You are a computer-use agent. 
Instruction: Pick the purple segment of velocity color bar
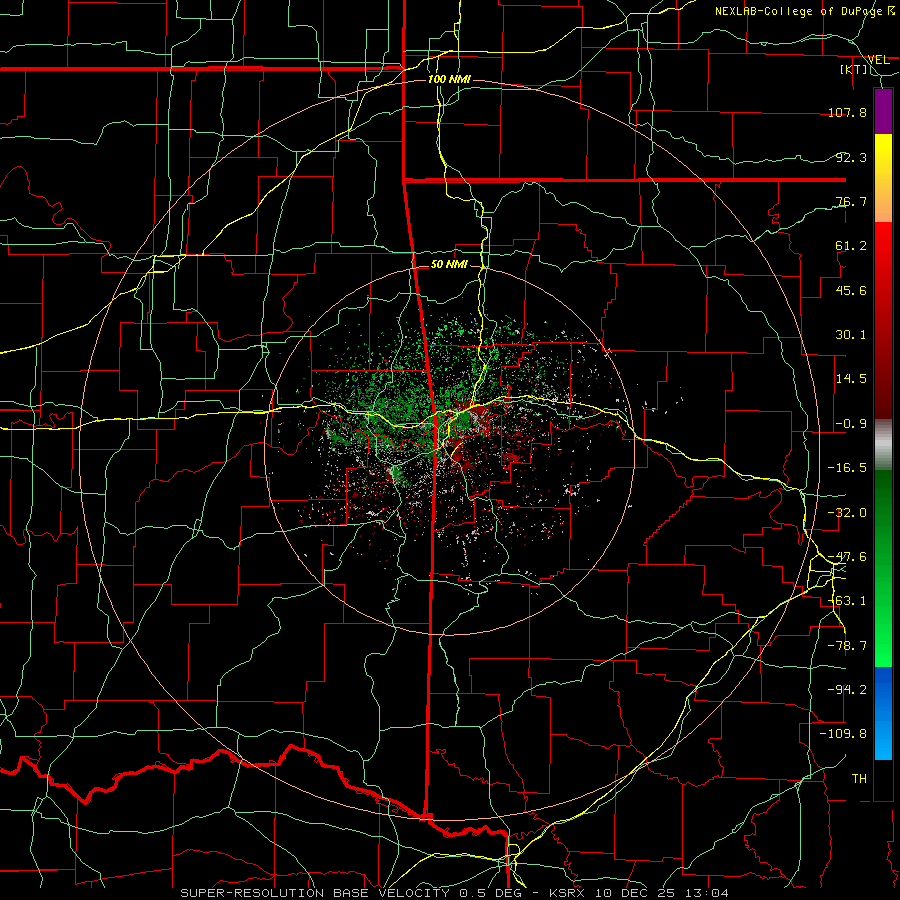(883, 112)
